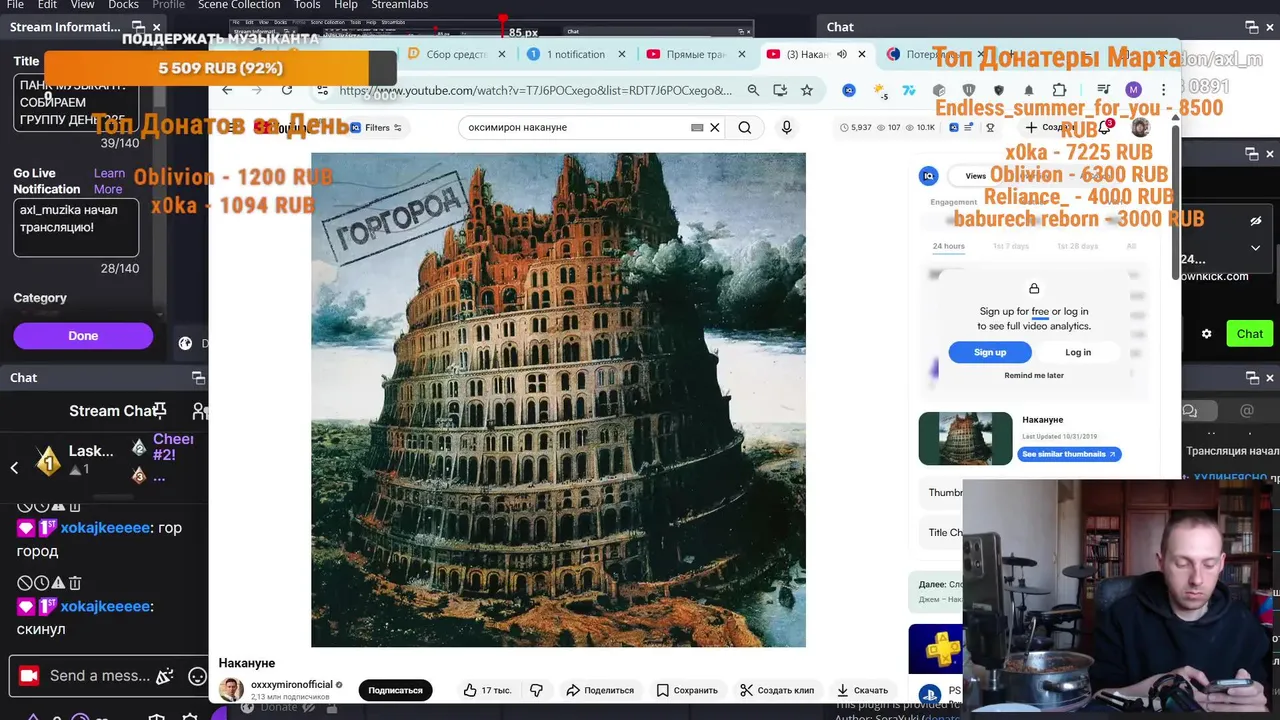Click the Сохранить save button
The width and height of the screenshot is (1280, 720).
pyautogui.click(x=687, y=690)
